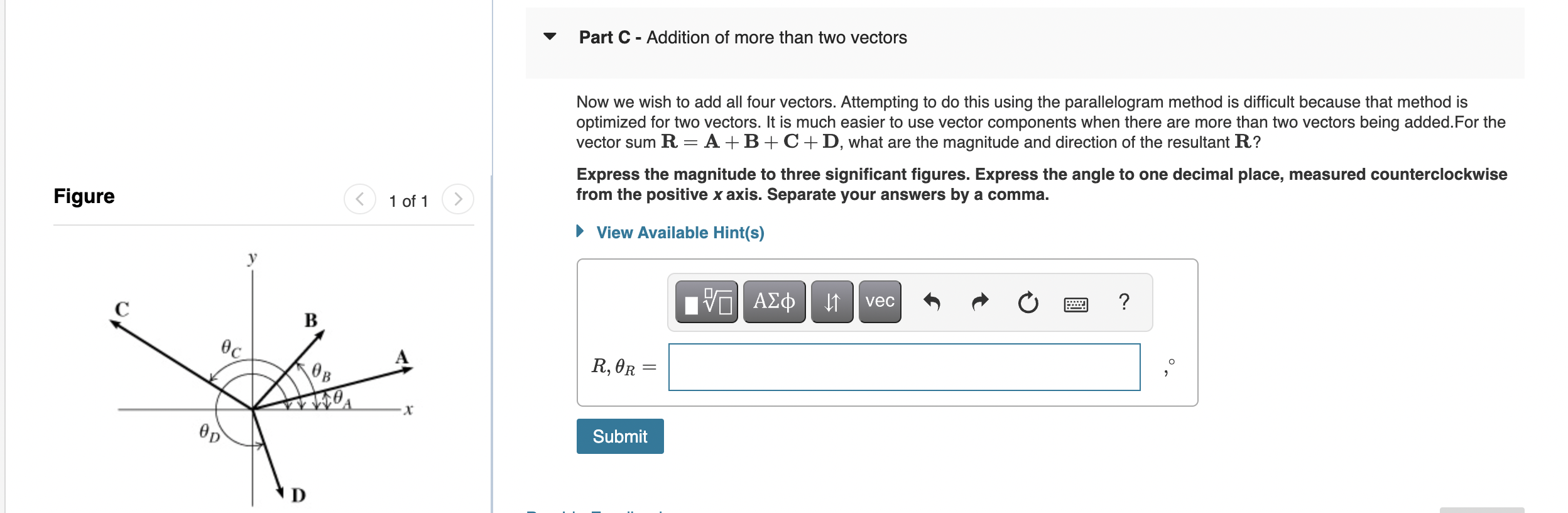
Task: Select the vec vector notation button
Action: 879,302
